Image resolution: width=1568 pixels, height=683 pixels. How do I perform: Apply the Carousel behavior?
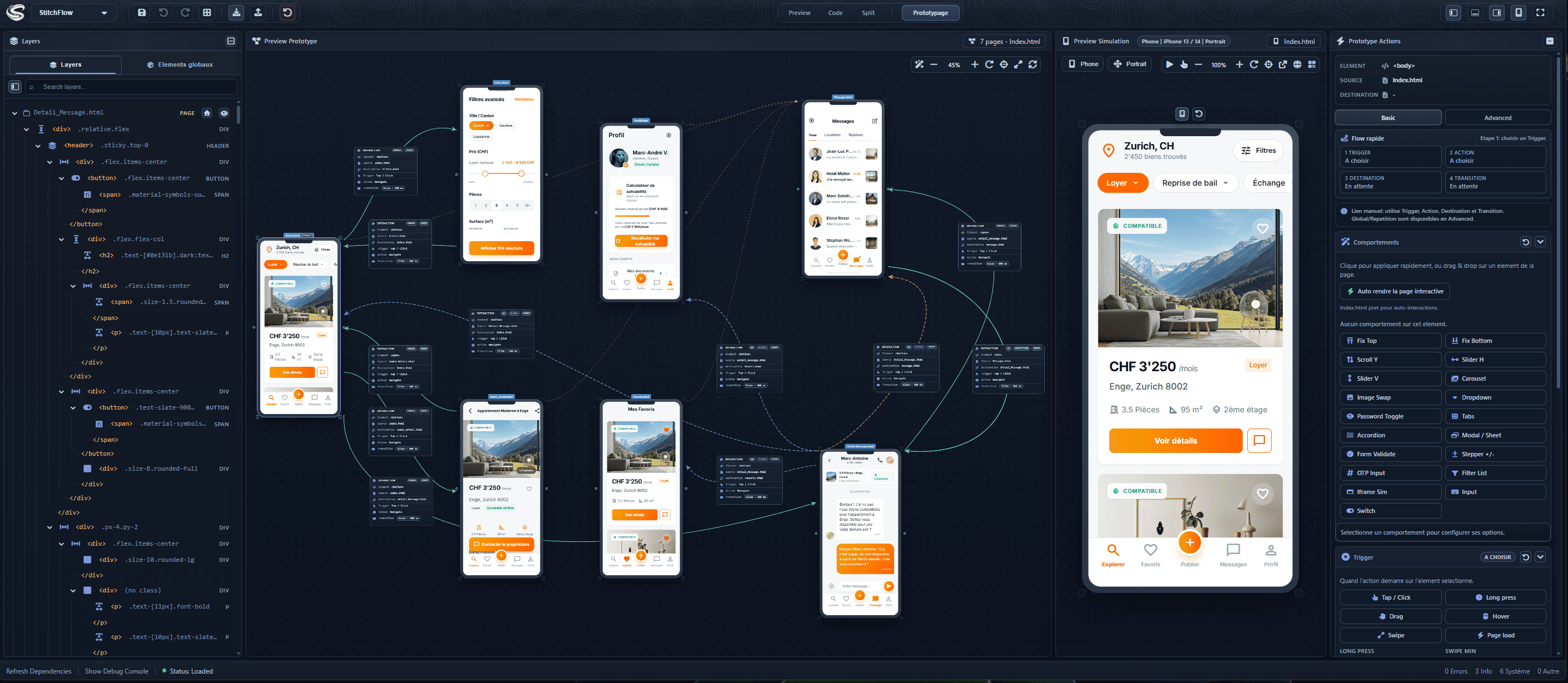click(1495, 378)
